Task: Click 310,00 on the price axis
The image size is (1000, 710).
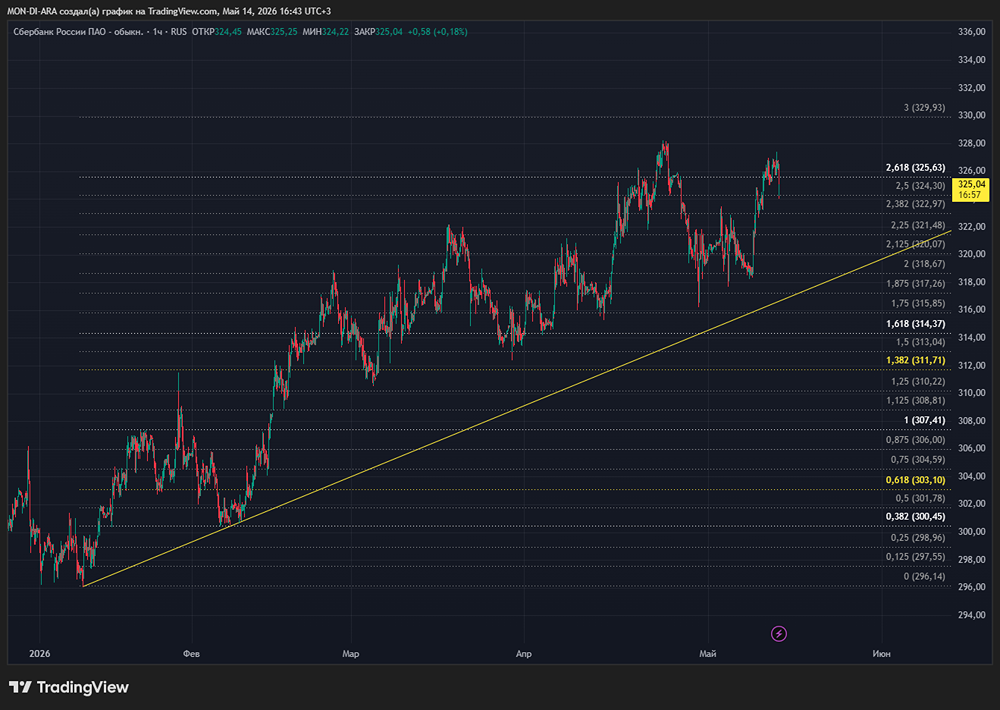Action: [972, 393]
